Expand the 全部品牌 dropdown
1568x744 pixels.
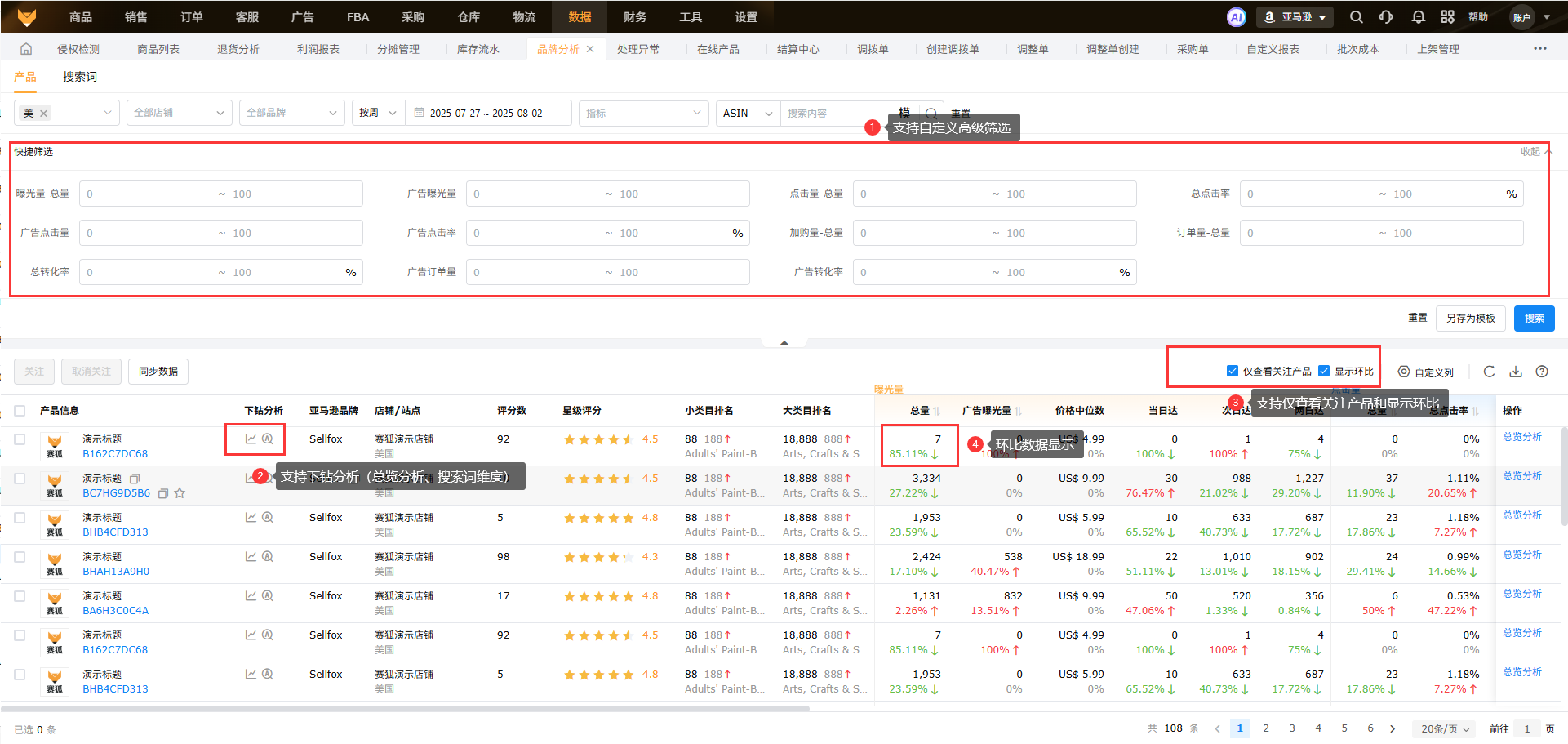coord(291,113)
